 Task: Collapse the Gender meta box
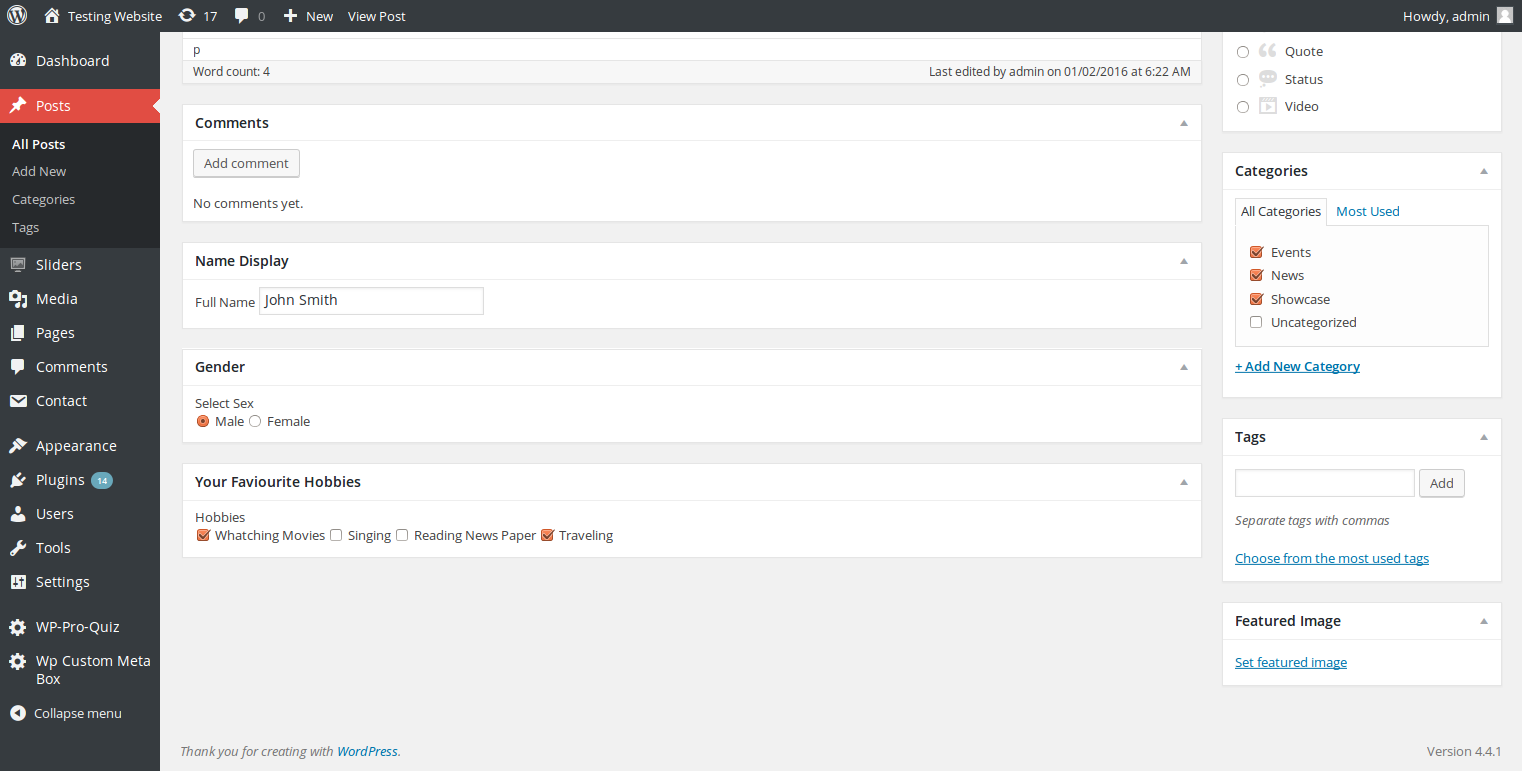pos(1184,367)
